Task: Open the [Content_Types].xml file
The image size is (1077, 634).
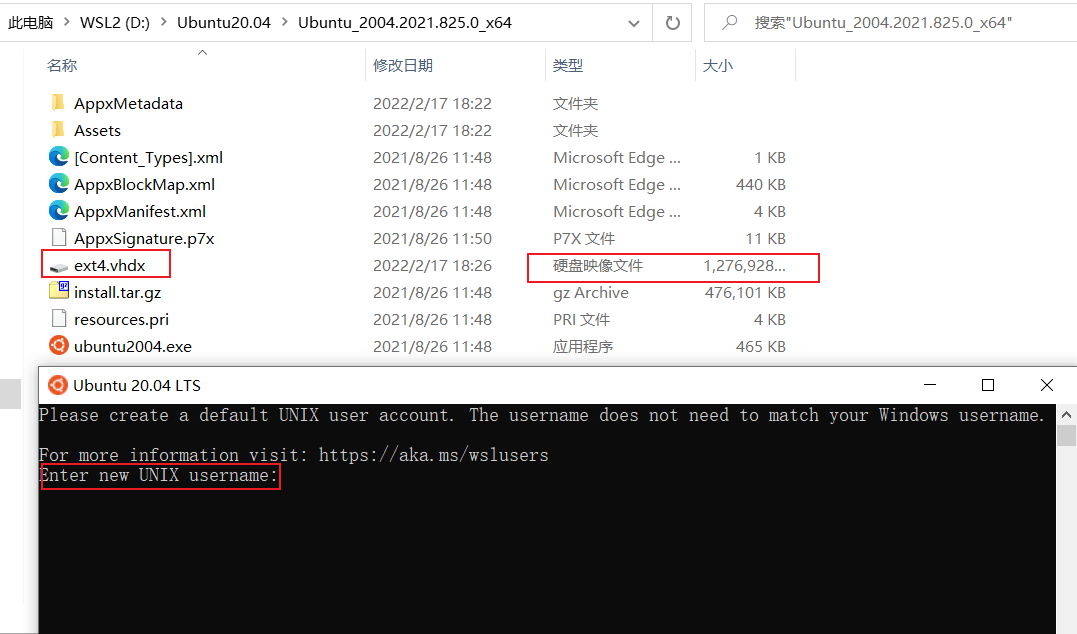Action: 149,157
